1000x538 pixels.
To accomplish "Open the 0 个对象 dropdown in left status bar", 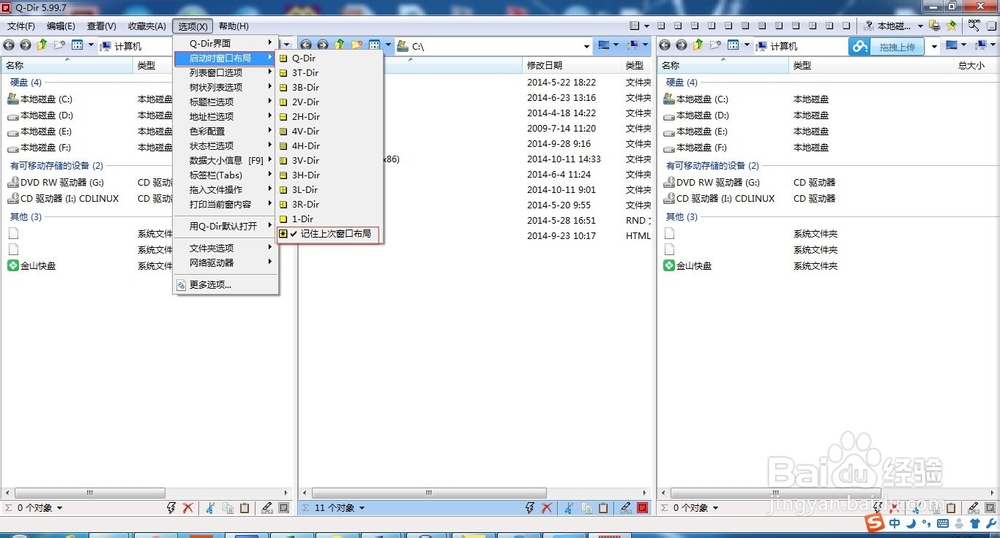I will (60, 508).
